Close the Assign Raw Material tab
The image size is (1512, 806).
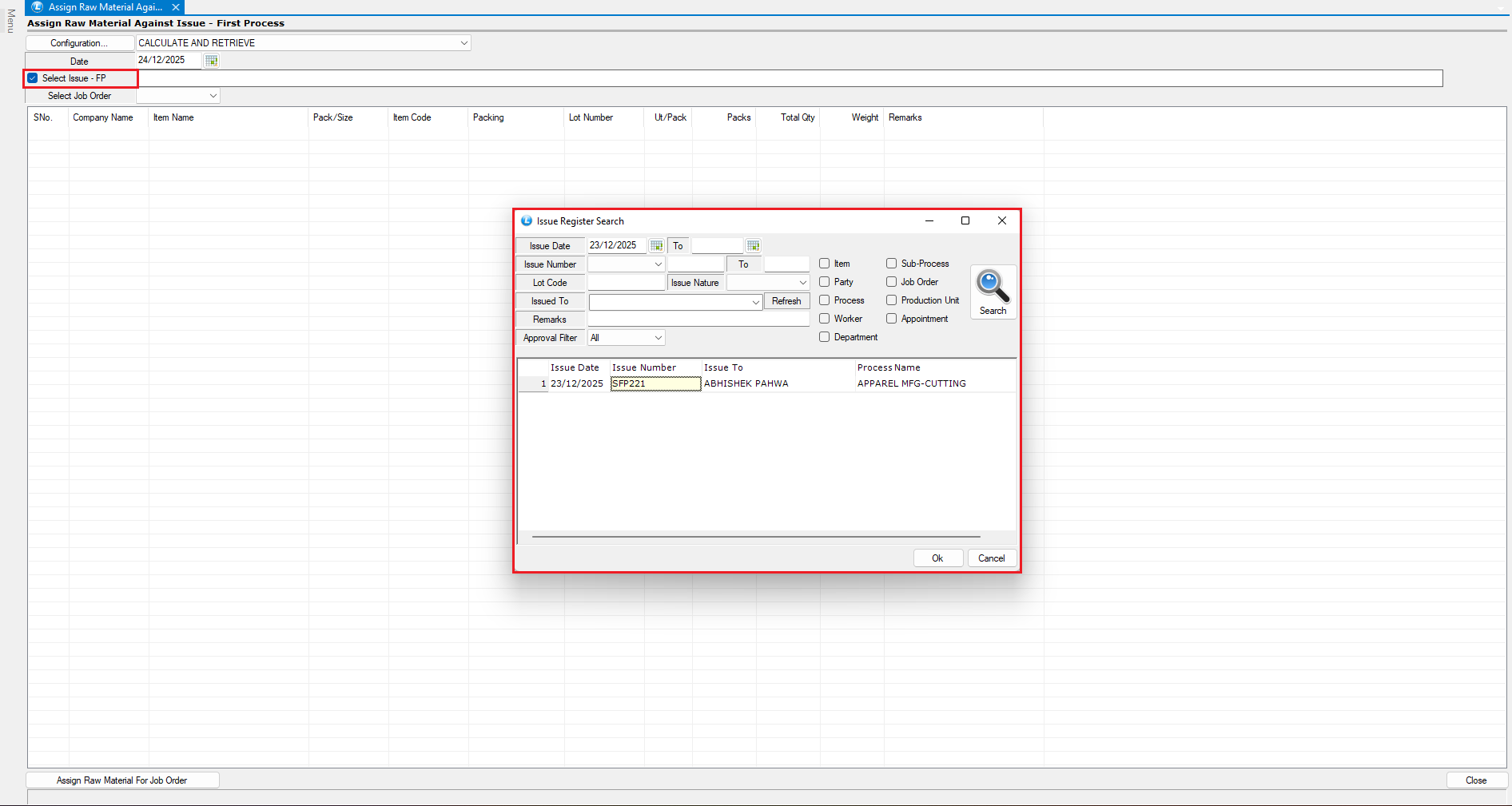[176, 7]
